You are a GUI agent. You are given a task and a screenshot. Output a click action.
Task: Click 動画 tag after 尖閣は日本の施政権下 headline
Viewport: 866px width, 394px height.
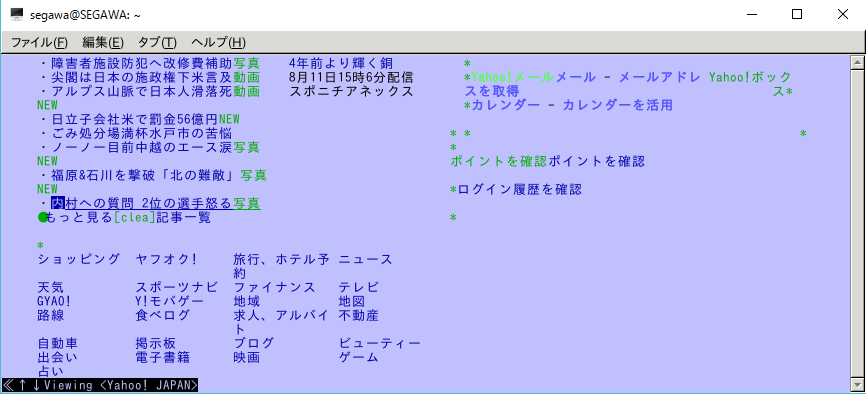click(x=246, y=77)
